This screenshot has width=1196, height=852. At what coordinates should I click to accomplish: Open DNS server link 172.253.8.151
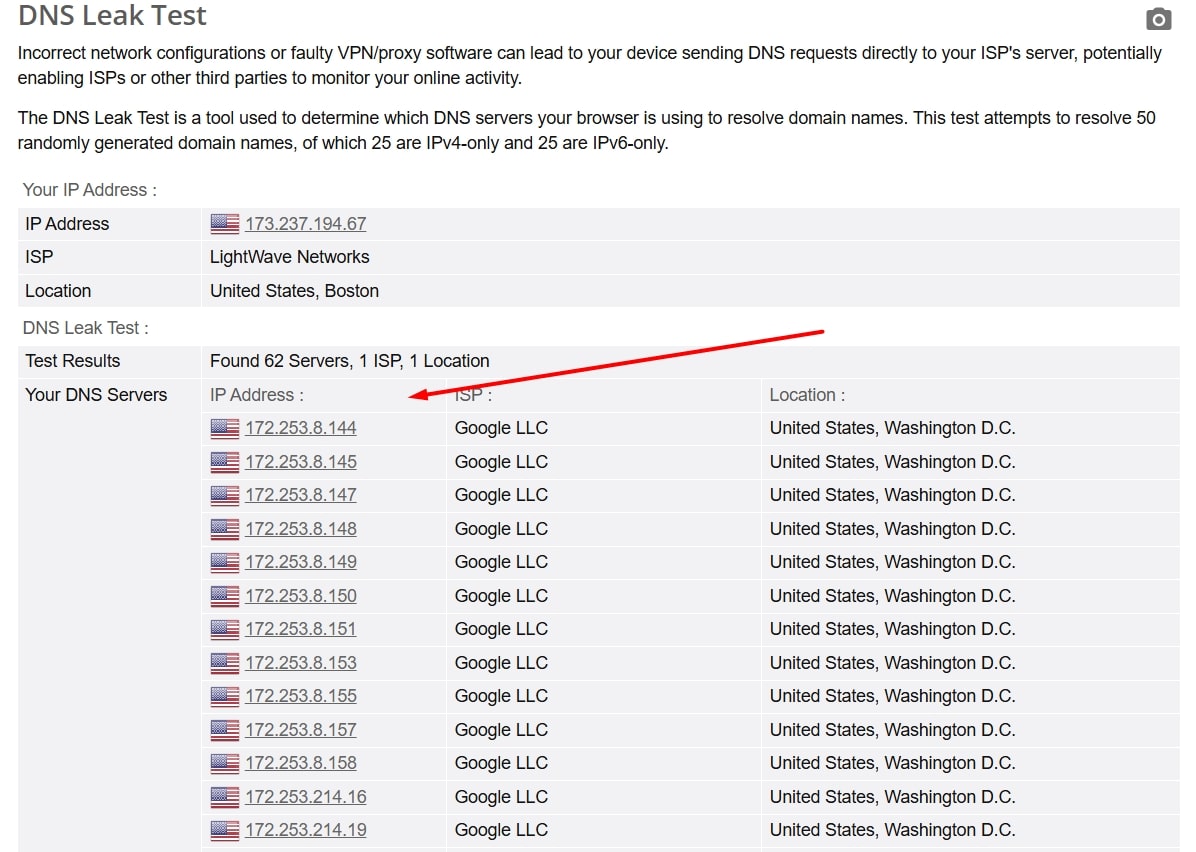pyautogui.click(x=301, y=629)
